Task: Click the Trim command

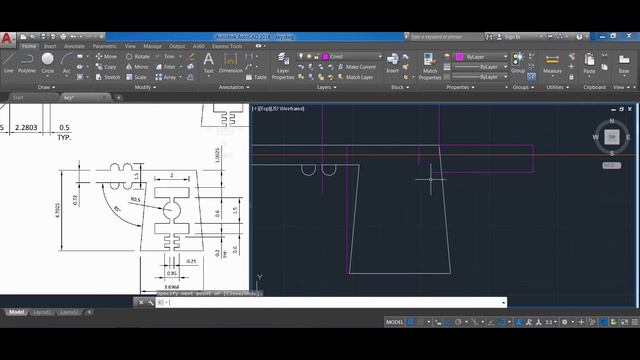Action: 165,56
